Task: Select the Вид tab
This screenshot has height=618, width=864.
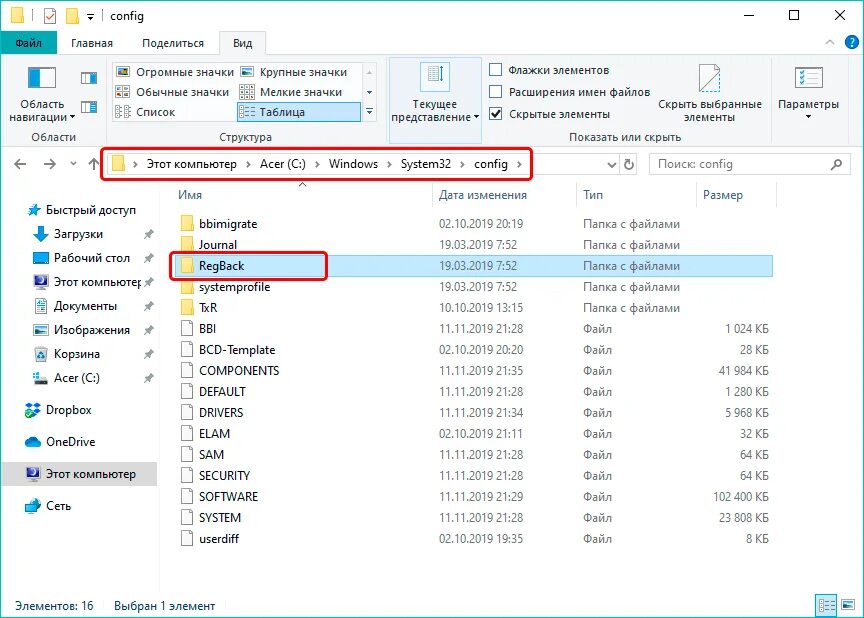Action: (x=242, y=43)
